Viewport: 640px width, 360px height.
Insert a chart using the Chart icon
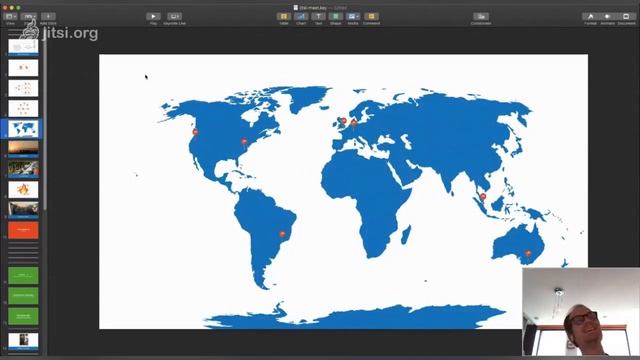click(x=301, y=16)
